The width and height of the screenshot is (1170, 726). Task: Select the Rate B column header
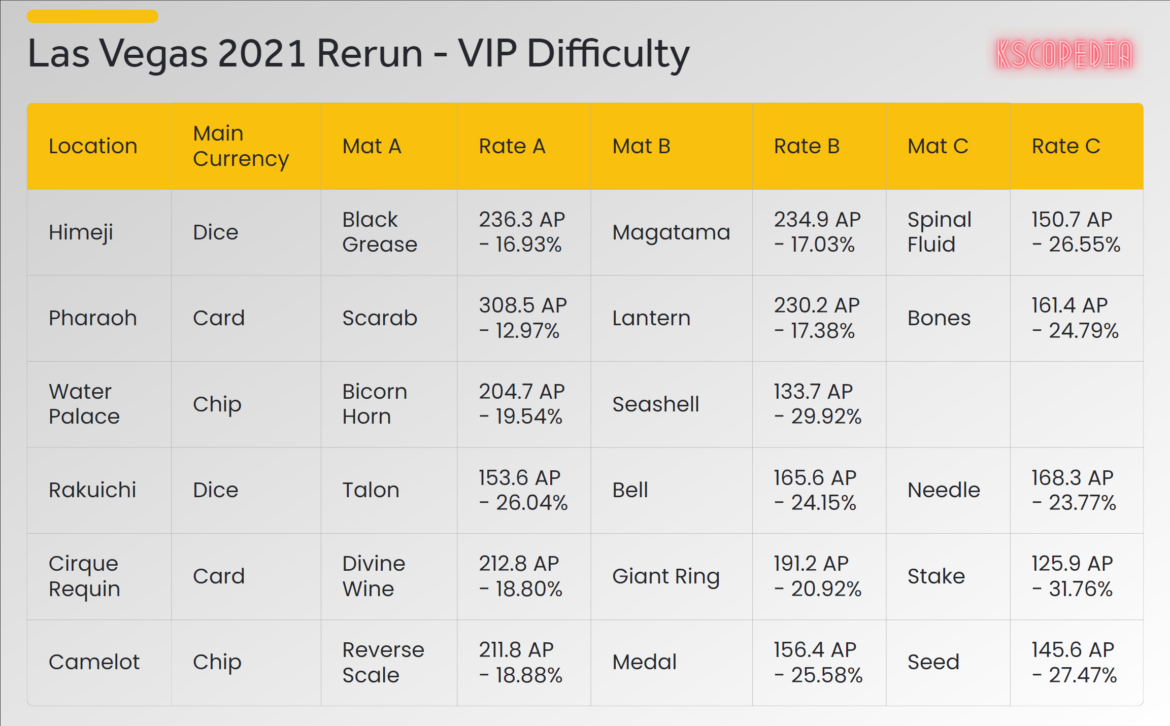(x=807, y=146)
